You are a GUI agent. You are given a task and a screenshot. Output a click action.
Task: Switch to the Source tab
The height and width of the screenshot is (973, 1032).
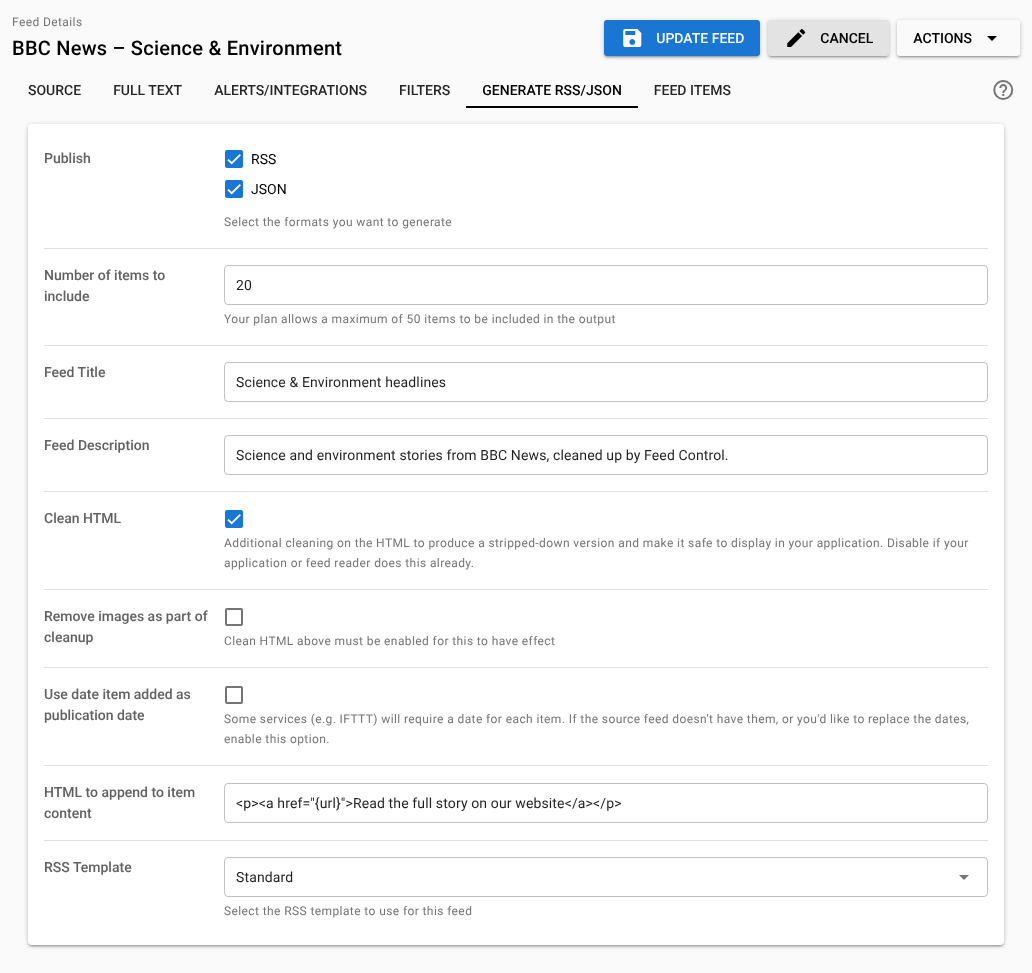(x=55, y=90)
